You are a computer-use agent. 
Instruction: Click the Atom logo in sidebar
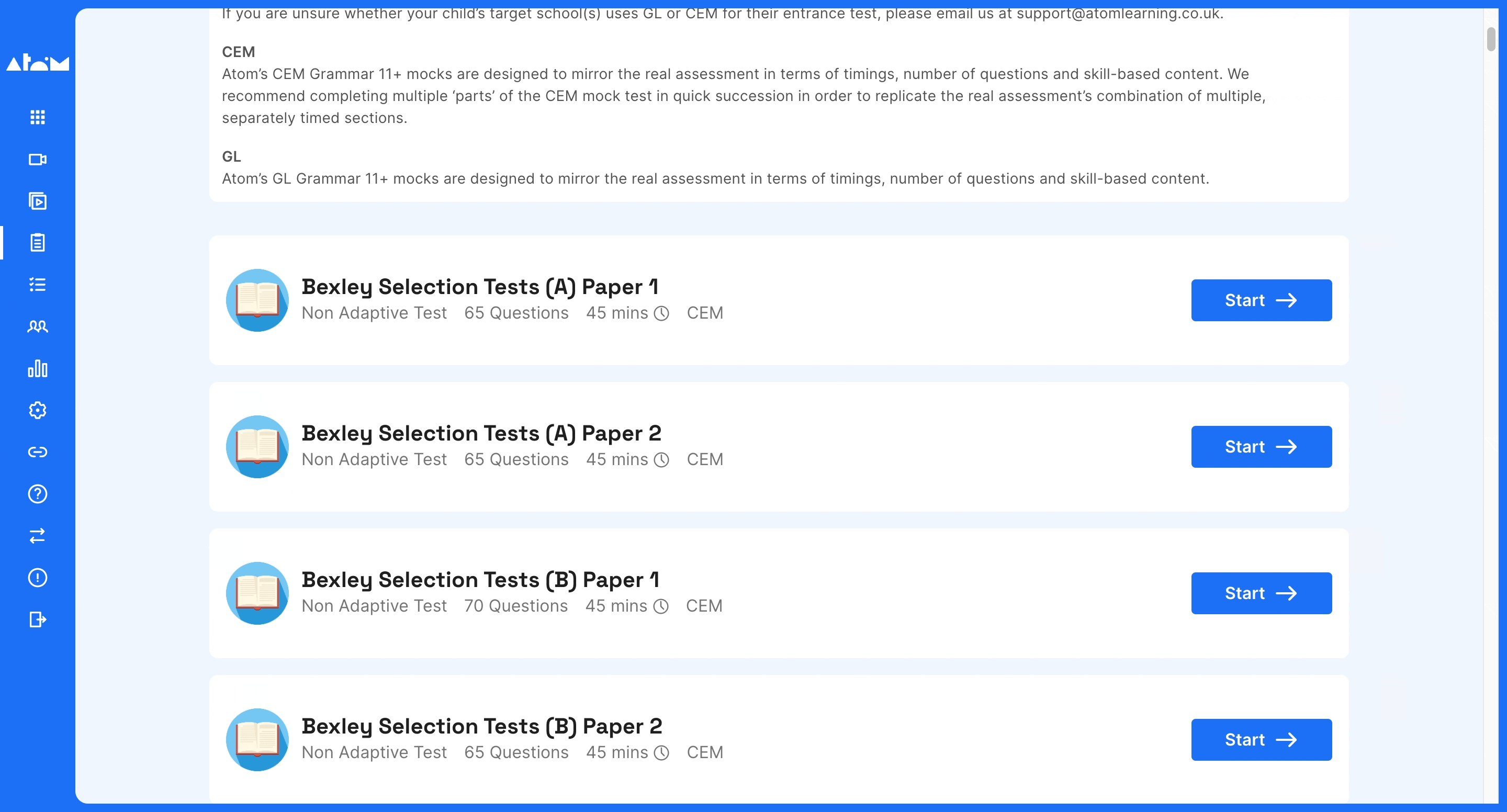tap(38, 63)
